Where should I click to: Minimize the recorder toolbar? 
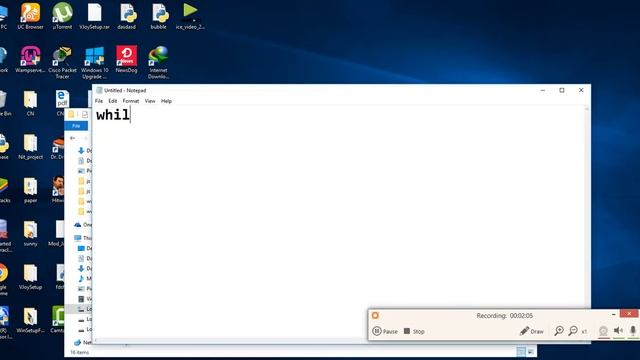[613, 314]
